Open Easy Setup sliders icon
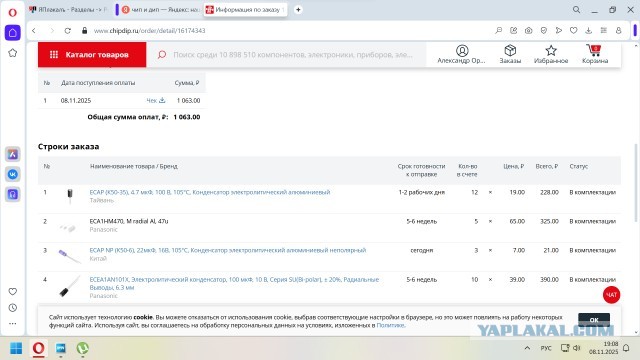Screen dimensions: 640x360 [x=604, y=31]
